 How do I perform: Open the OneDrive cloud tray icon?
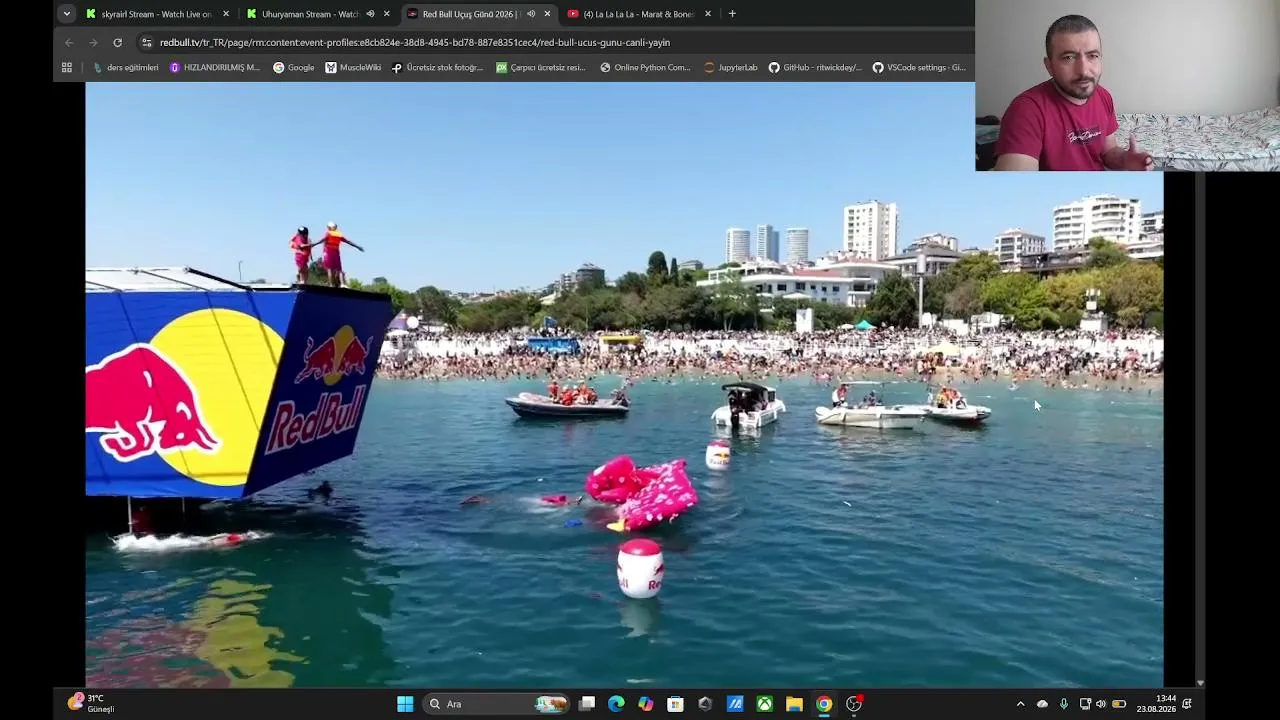[1042, 704]
